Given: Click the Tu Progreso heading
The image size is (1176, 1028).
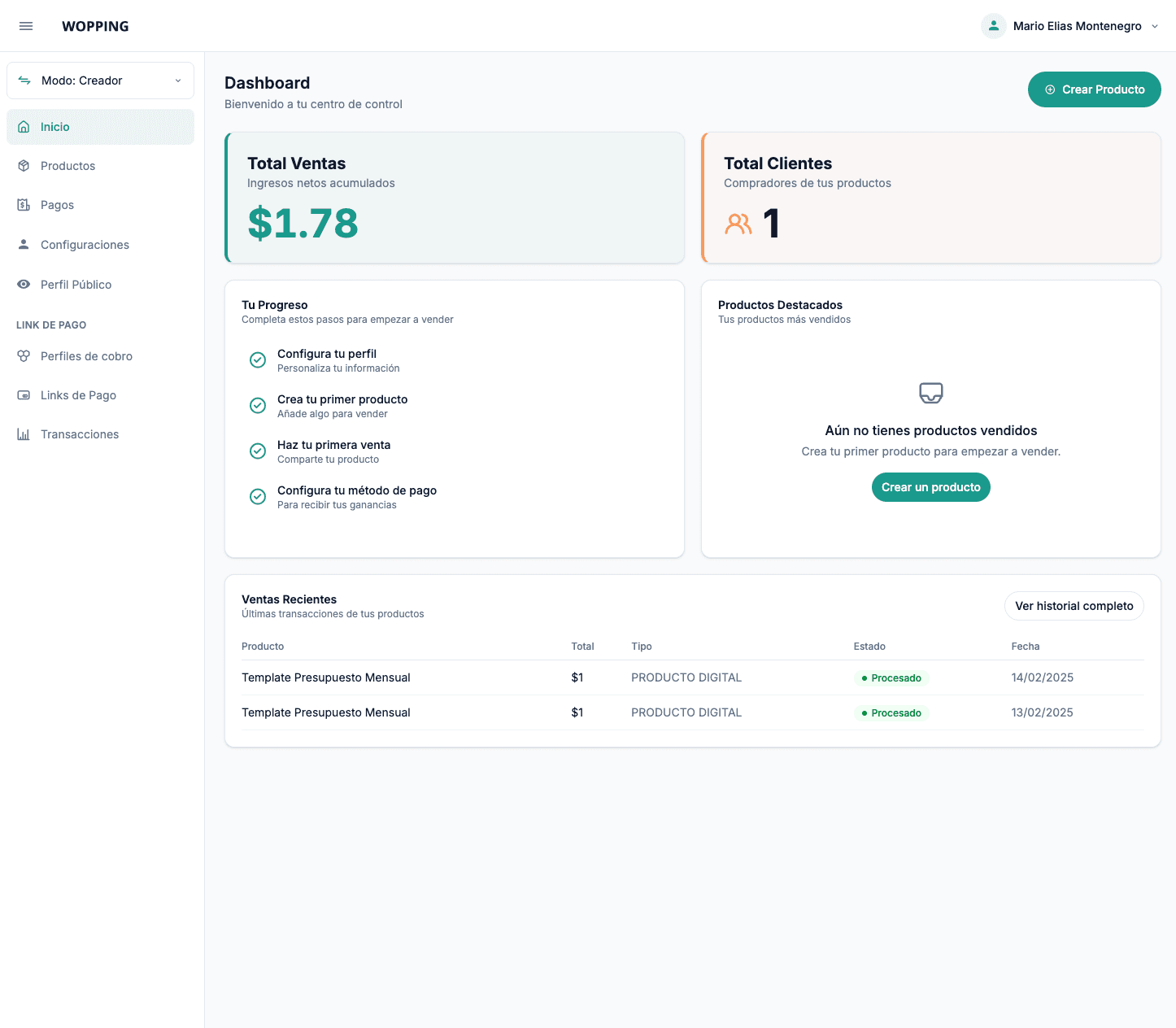Looking at the screenshot, I should [x=274, y=305].
